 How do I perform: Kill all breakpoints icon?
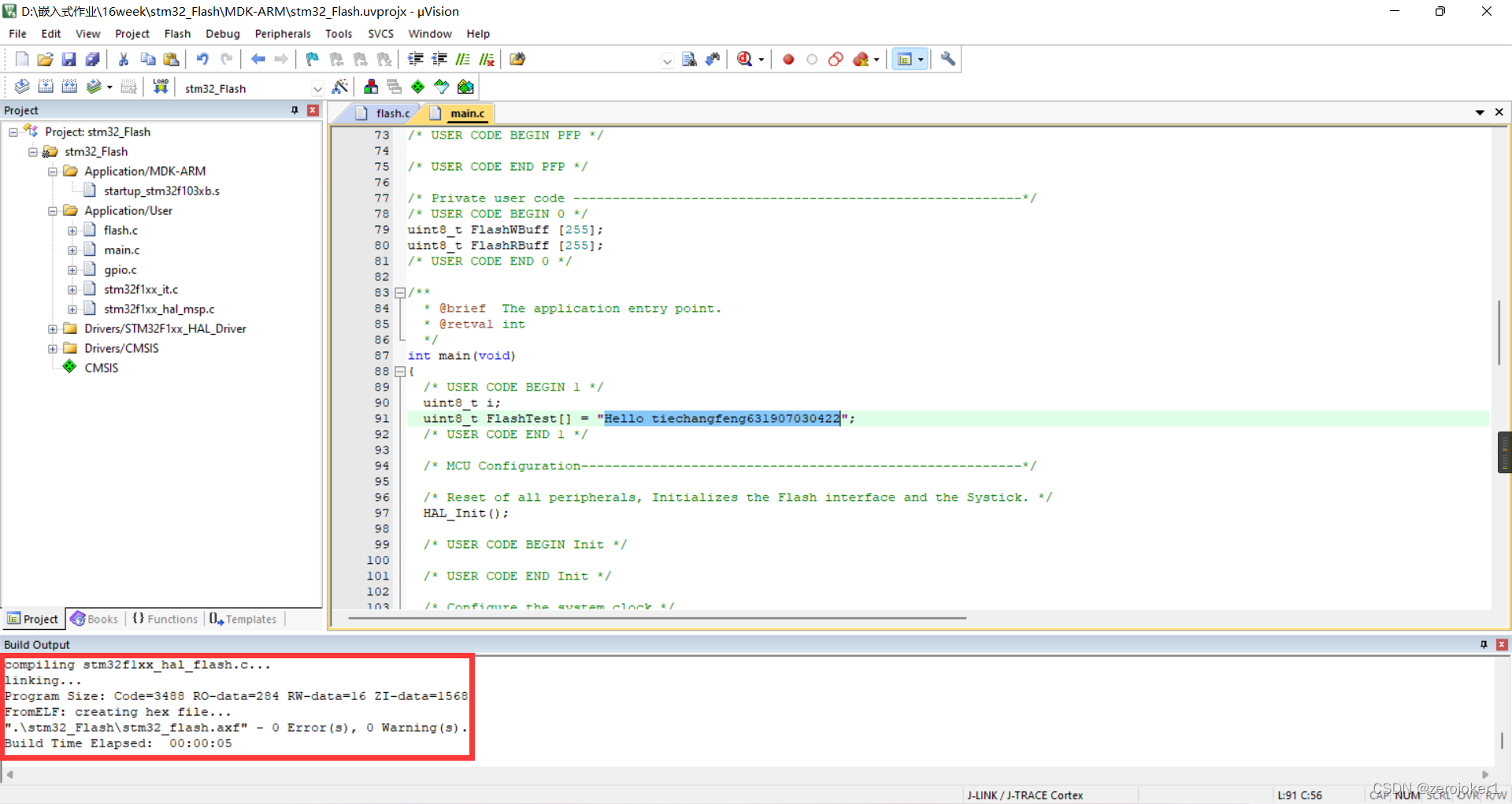(x=861, y=59)
